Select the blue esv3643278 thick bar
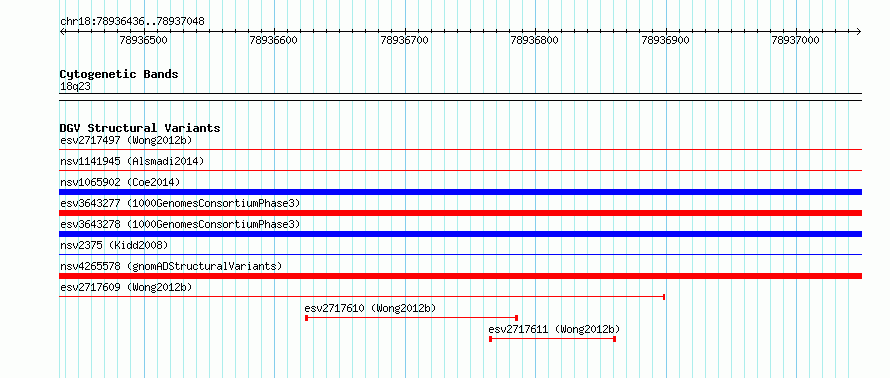890x378 pixels. point(460,234)
